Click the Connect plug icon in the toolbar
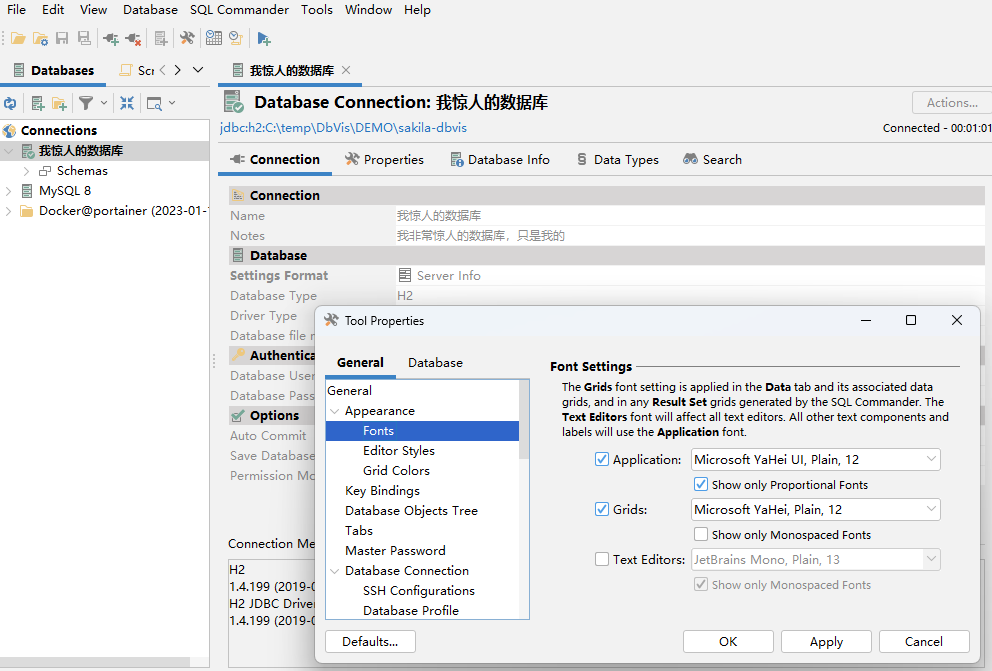Screen dimensions: 992x671 pyautogui.click(x=112, y=37)
